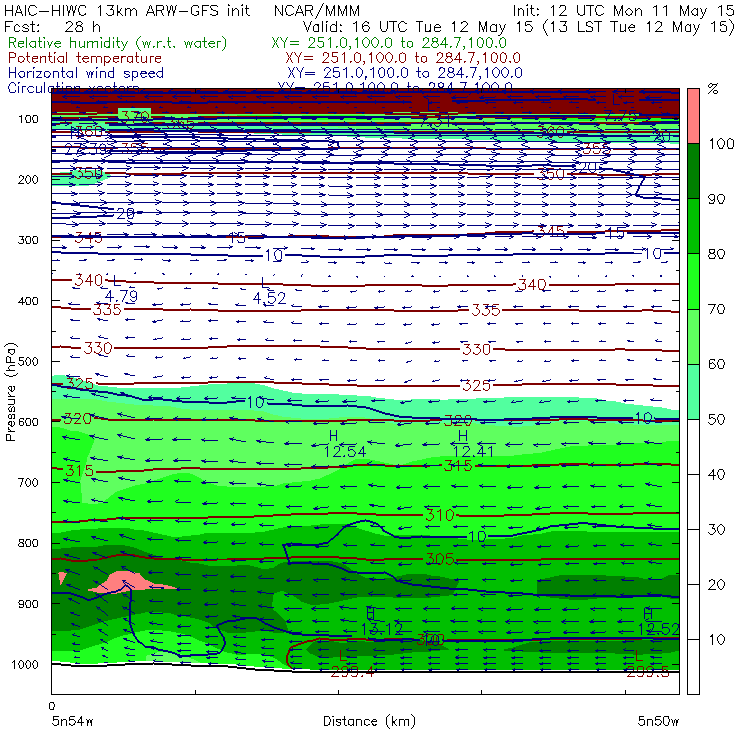Screen dimensions: 740x740
Task: Click the '400' pressure axis tick label
Action: point(28,301)
